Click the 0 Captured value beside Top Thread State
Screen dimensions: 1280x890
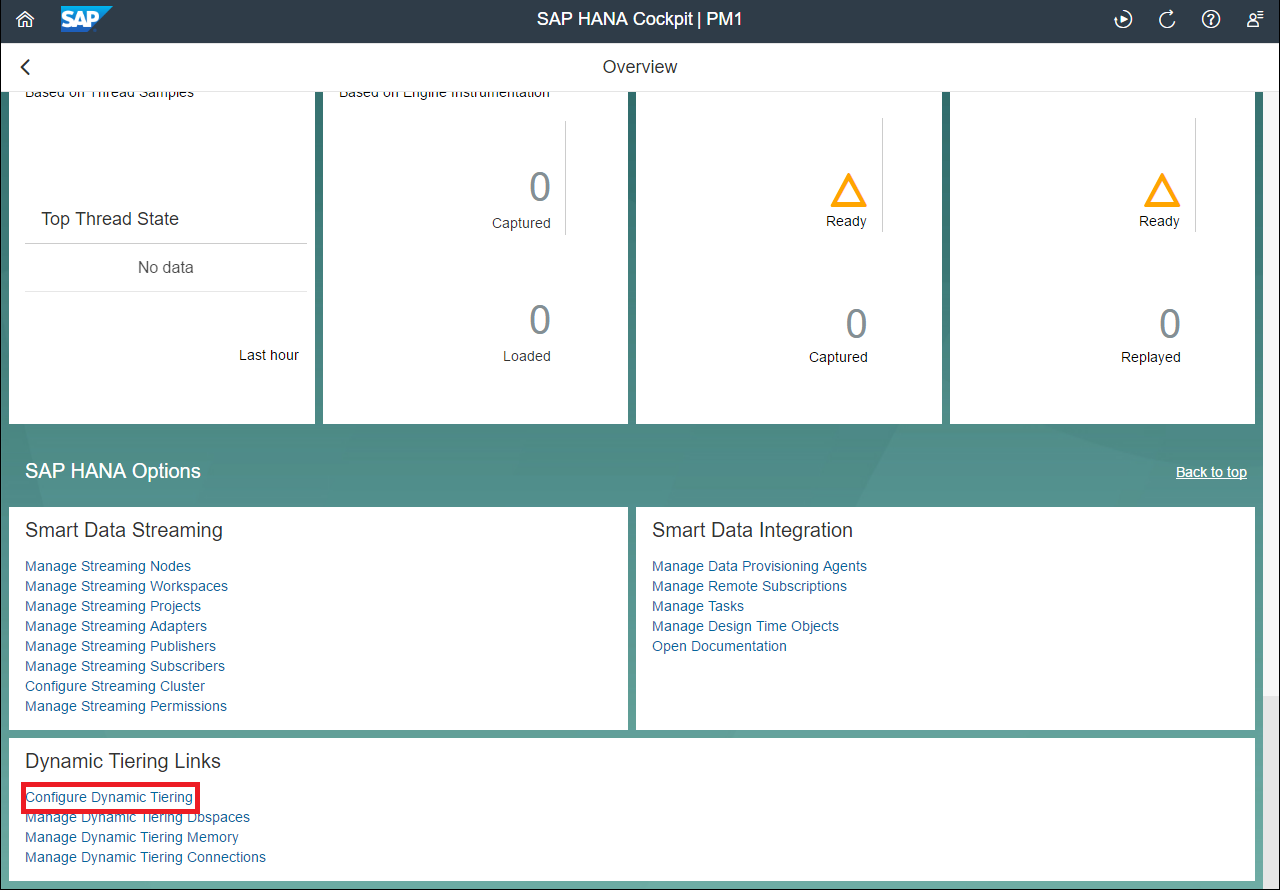click(x=539, y=187)
